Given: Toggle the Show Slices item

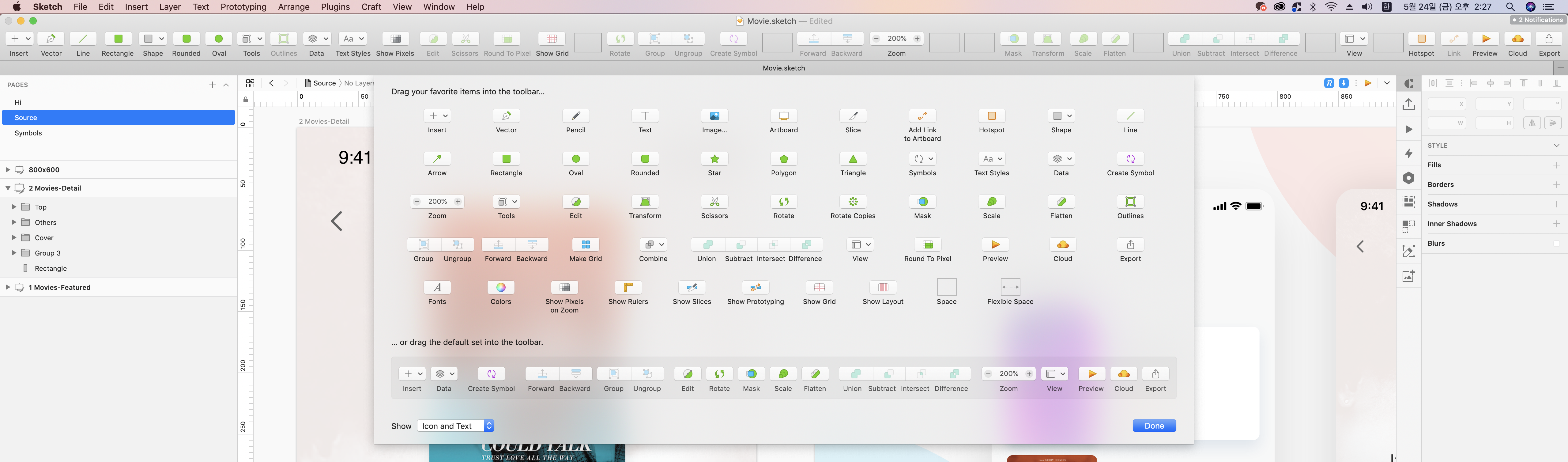Looking at the screenshot, I should (692, 287).
